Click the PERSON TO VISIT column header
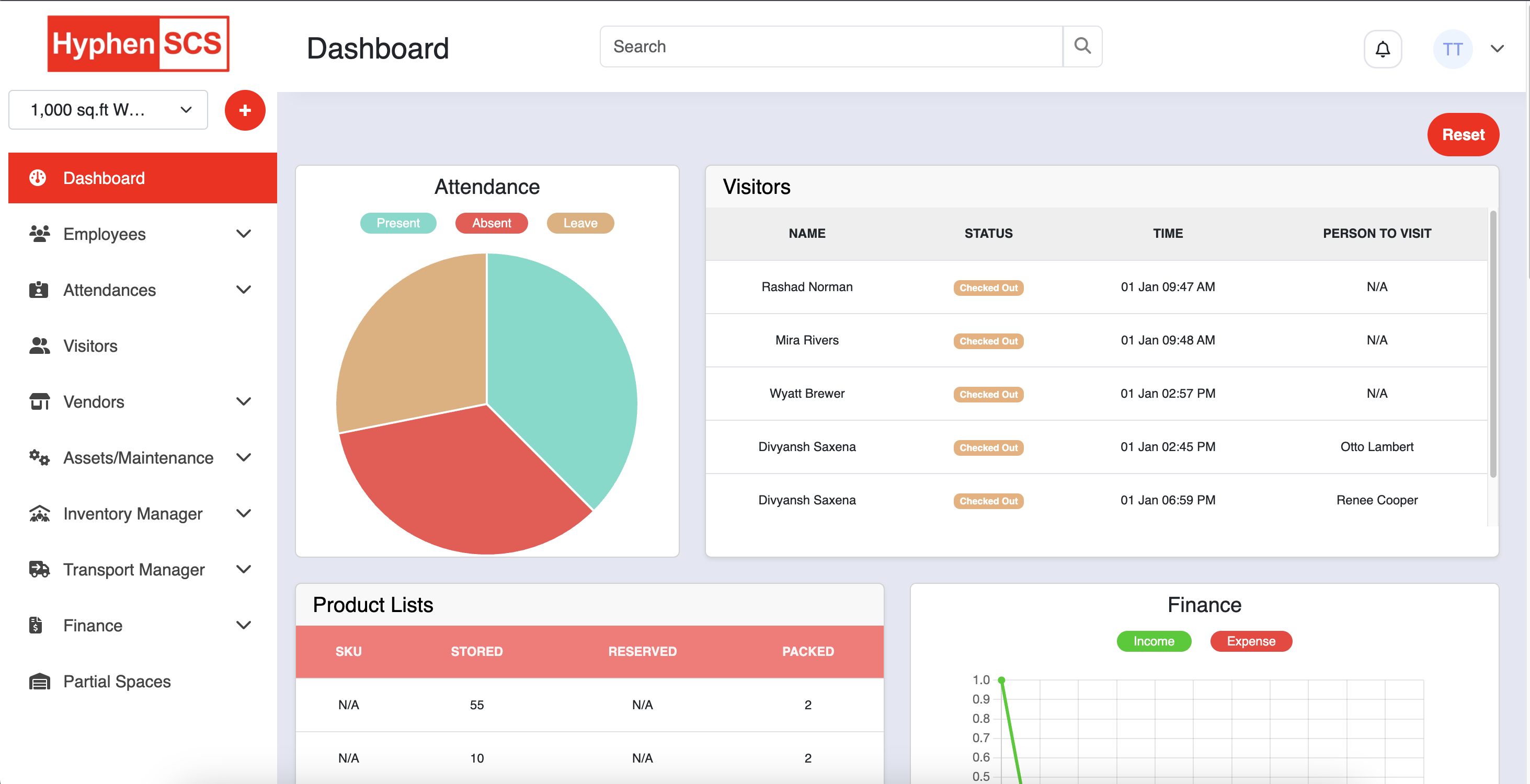The height and width of the screenshot is (784, 1530). tap(1376, 234)
